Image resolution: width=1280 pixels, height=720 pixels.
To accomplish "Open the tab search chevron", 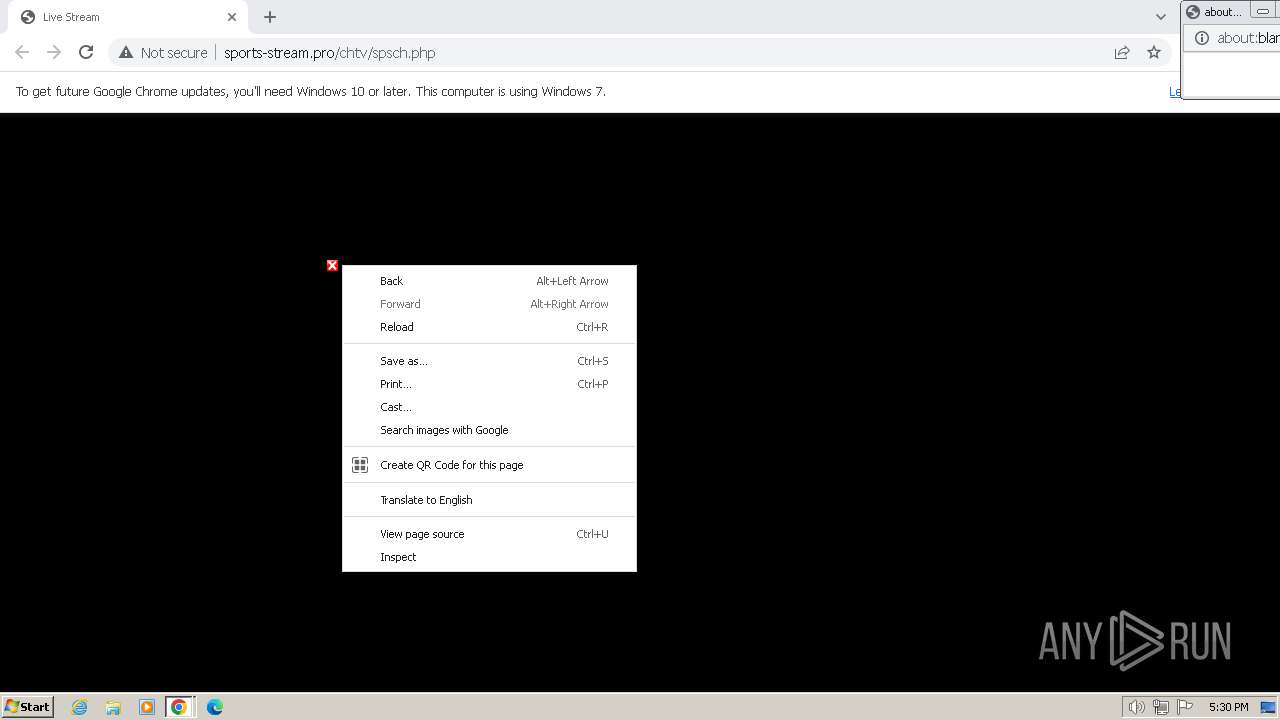I will coord(1161,17).
